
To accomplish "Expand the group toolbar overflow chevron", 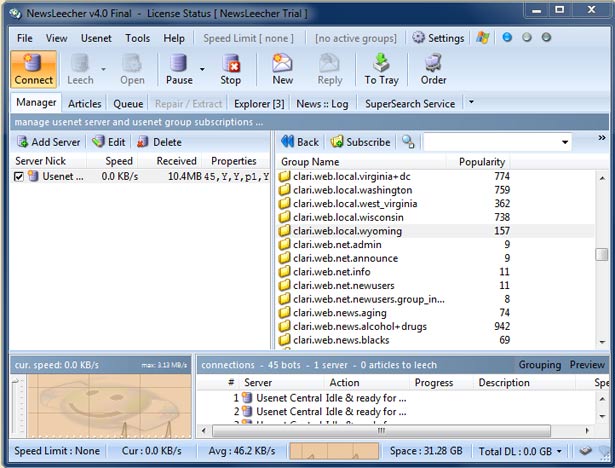I will [602, 138].
